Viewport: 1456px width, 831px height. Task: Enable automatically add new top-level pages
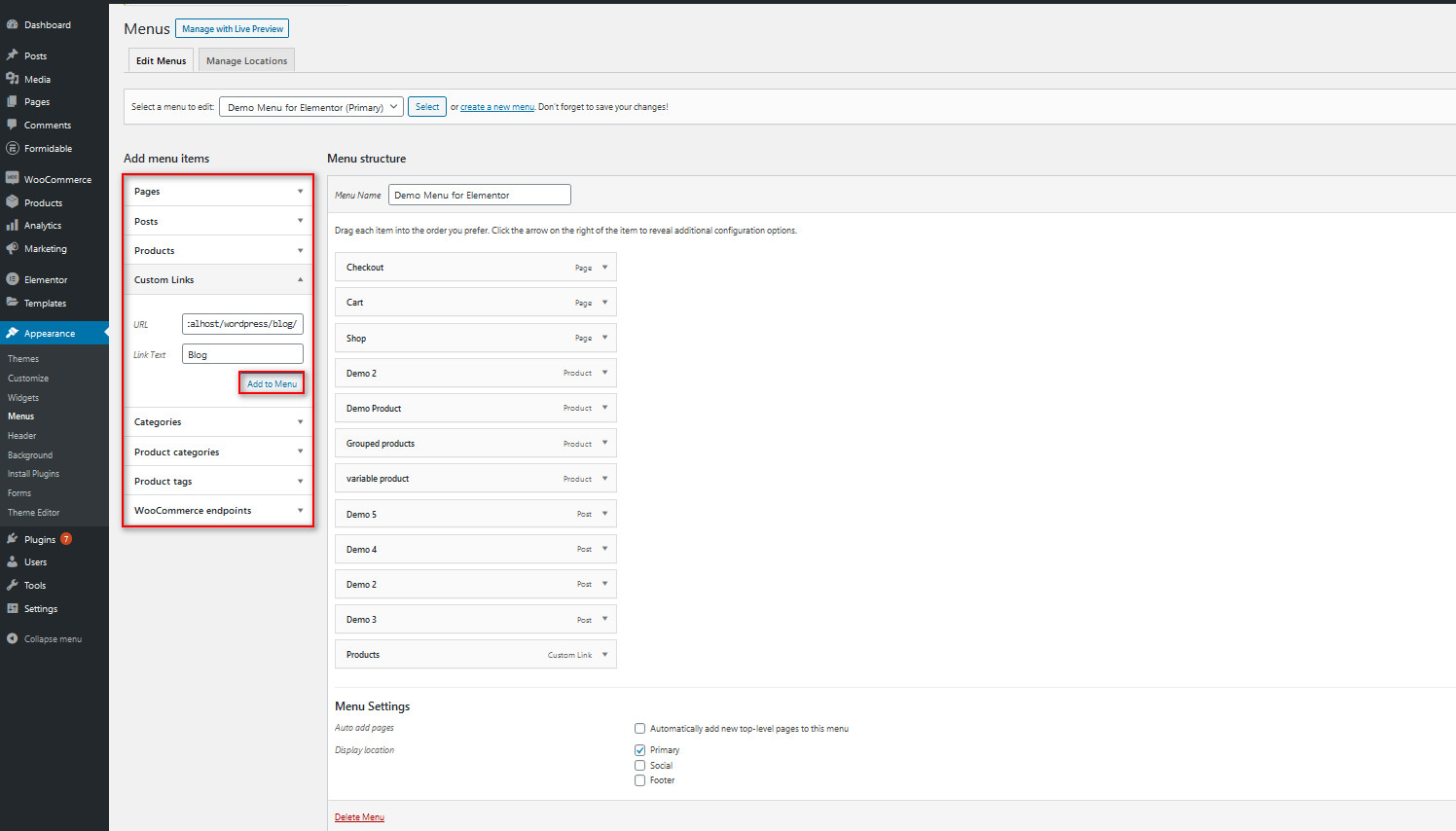pos(639,728)
